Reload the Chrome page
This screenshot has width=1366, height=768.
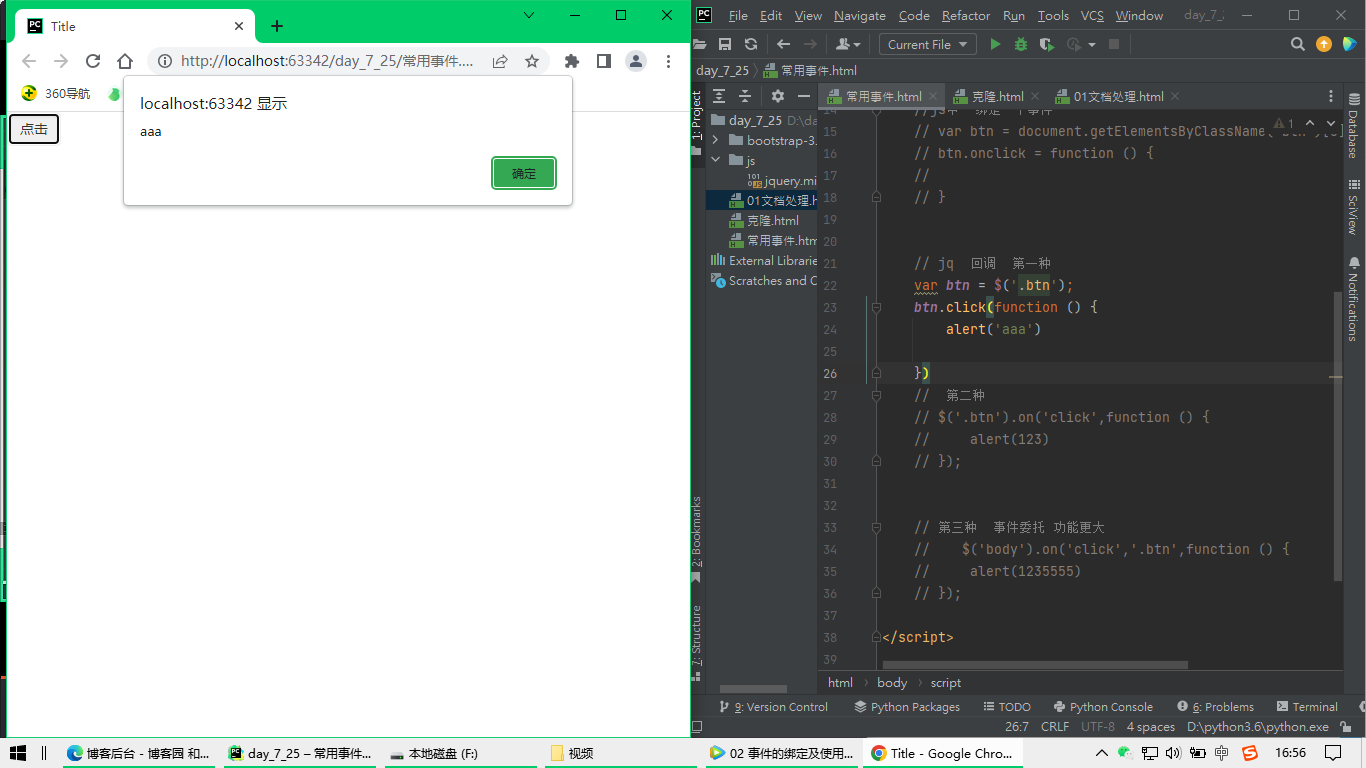click(x=93, y=61)
